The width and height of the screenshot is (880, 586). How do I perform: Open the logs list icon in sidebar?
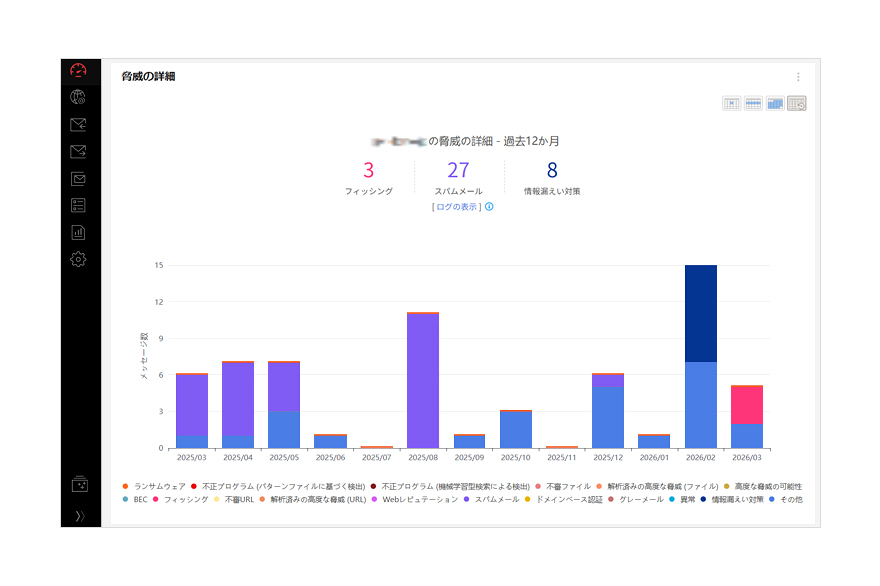coord(78,206)
